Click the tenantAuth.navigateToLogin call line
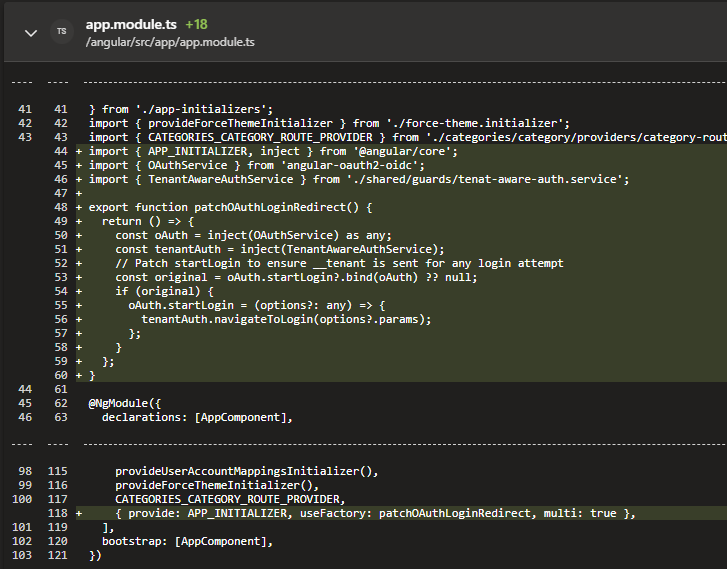 coord(286,319)
